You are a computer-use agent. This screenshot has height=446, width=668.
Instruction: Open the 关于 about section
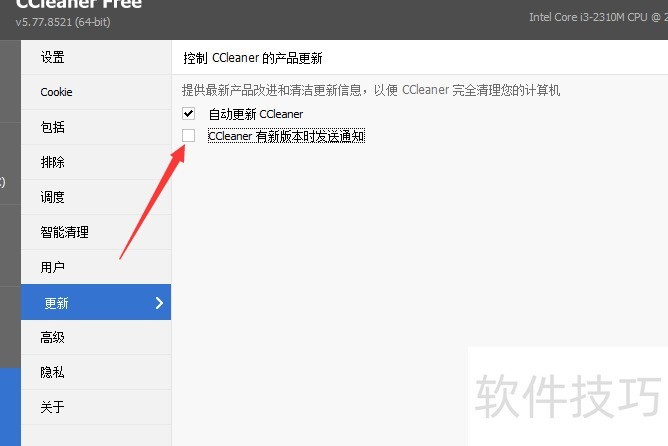96,407
